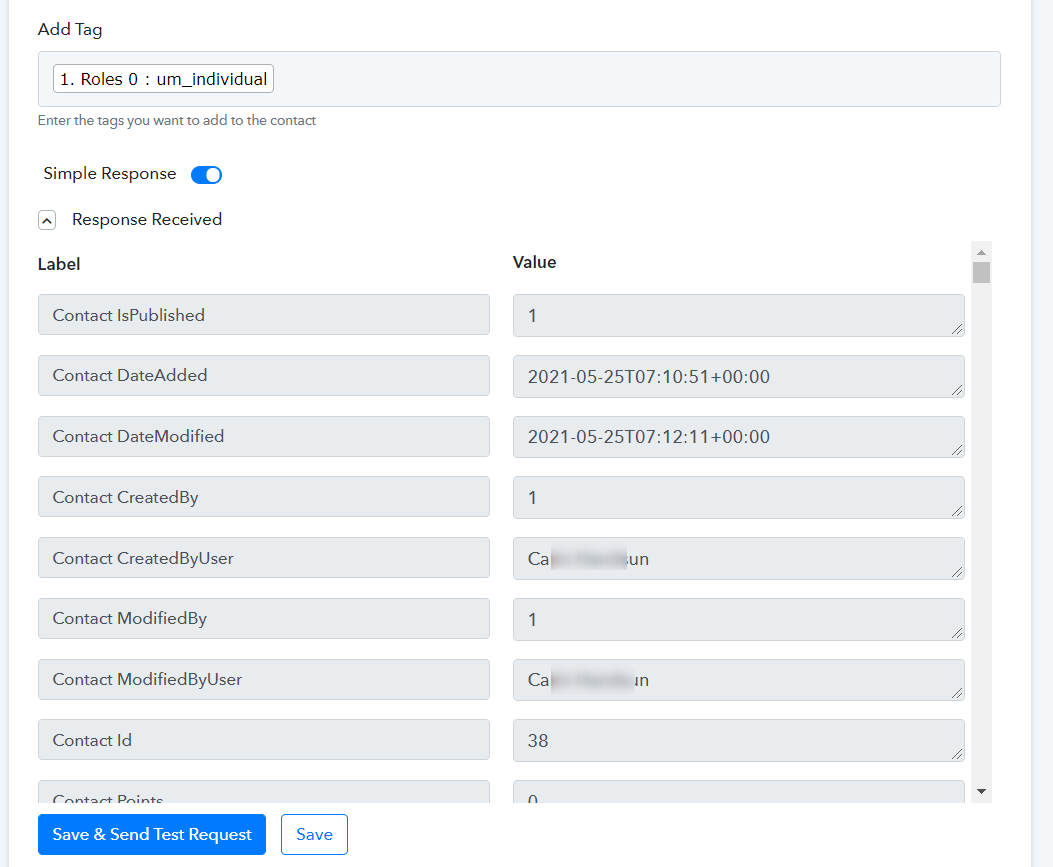Viewport: 1053px width, 867px height.
Task: Click the Add Tag input field
Action: click(x=519, y=79)
